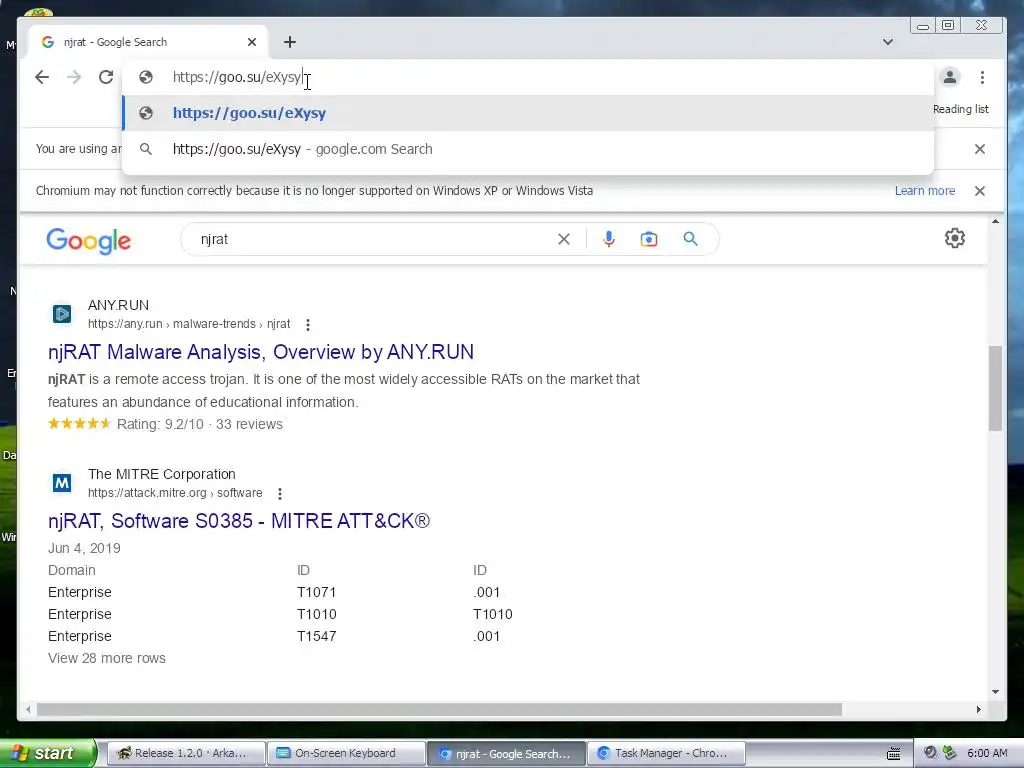Switch to njrat - Google Search taskbar item
1024x768 pixels.
(x=505, y=753)
